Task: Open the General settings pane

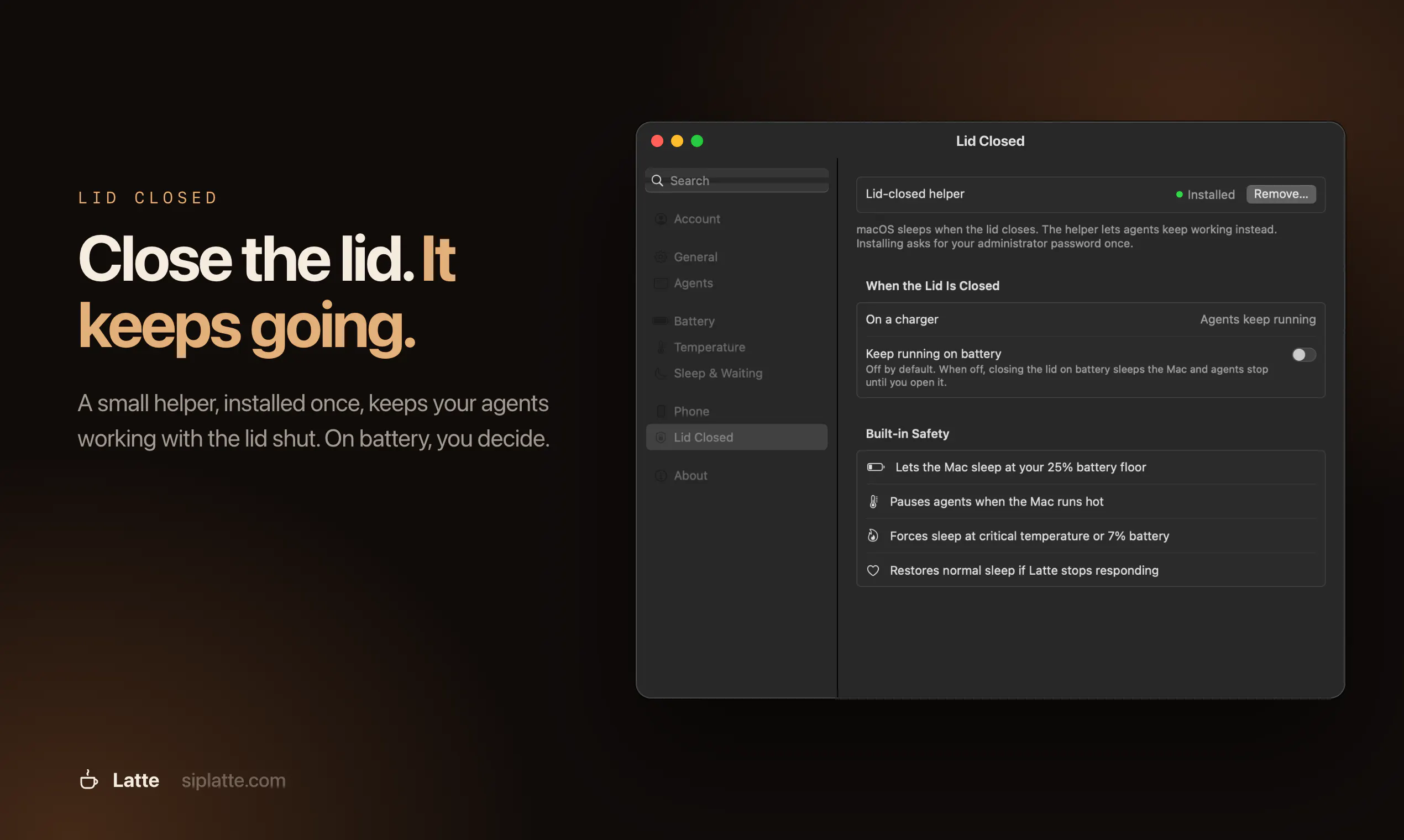Action: coord(736,257)
